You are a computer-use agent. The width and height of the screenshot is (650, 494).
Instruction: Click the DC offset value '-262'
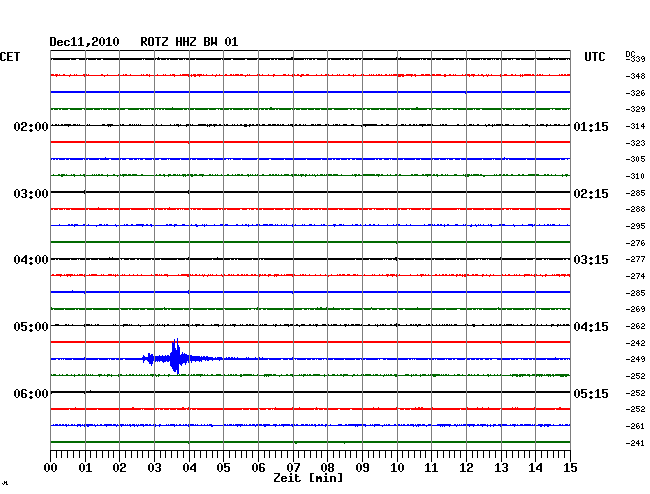pos(635,326)
